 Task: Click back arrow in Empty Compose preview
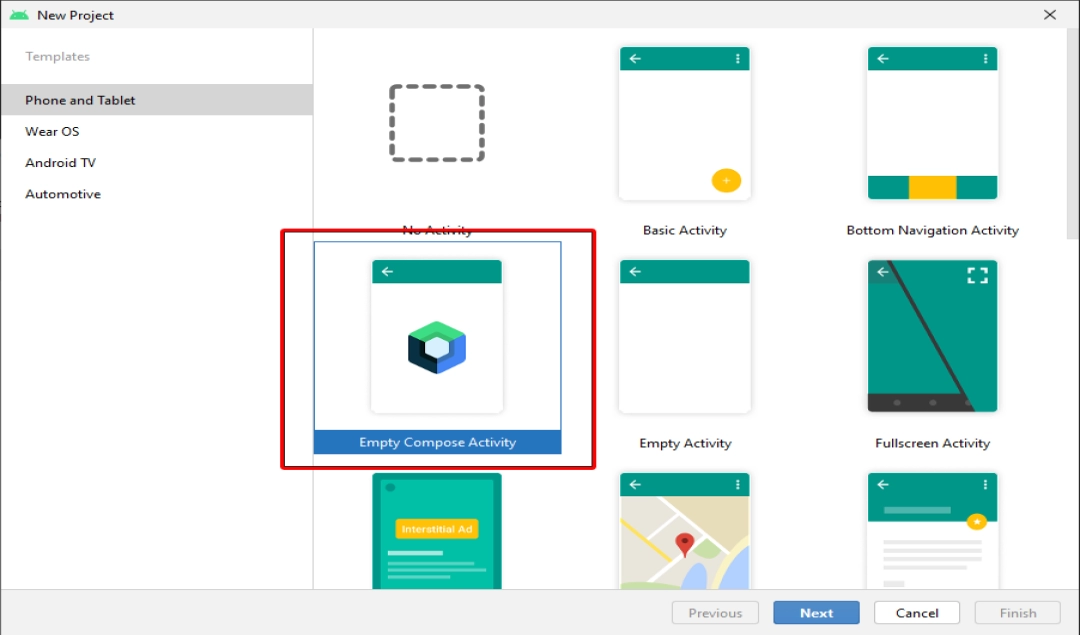(x=387, y=271)
